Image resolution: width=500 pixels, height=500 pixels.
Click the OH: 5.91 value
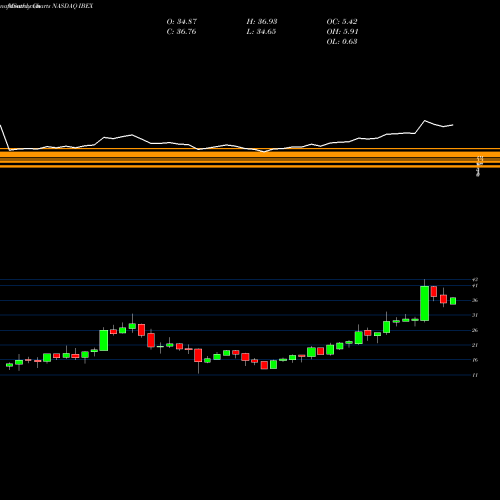point(342,32)
